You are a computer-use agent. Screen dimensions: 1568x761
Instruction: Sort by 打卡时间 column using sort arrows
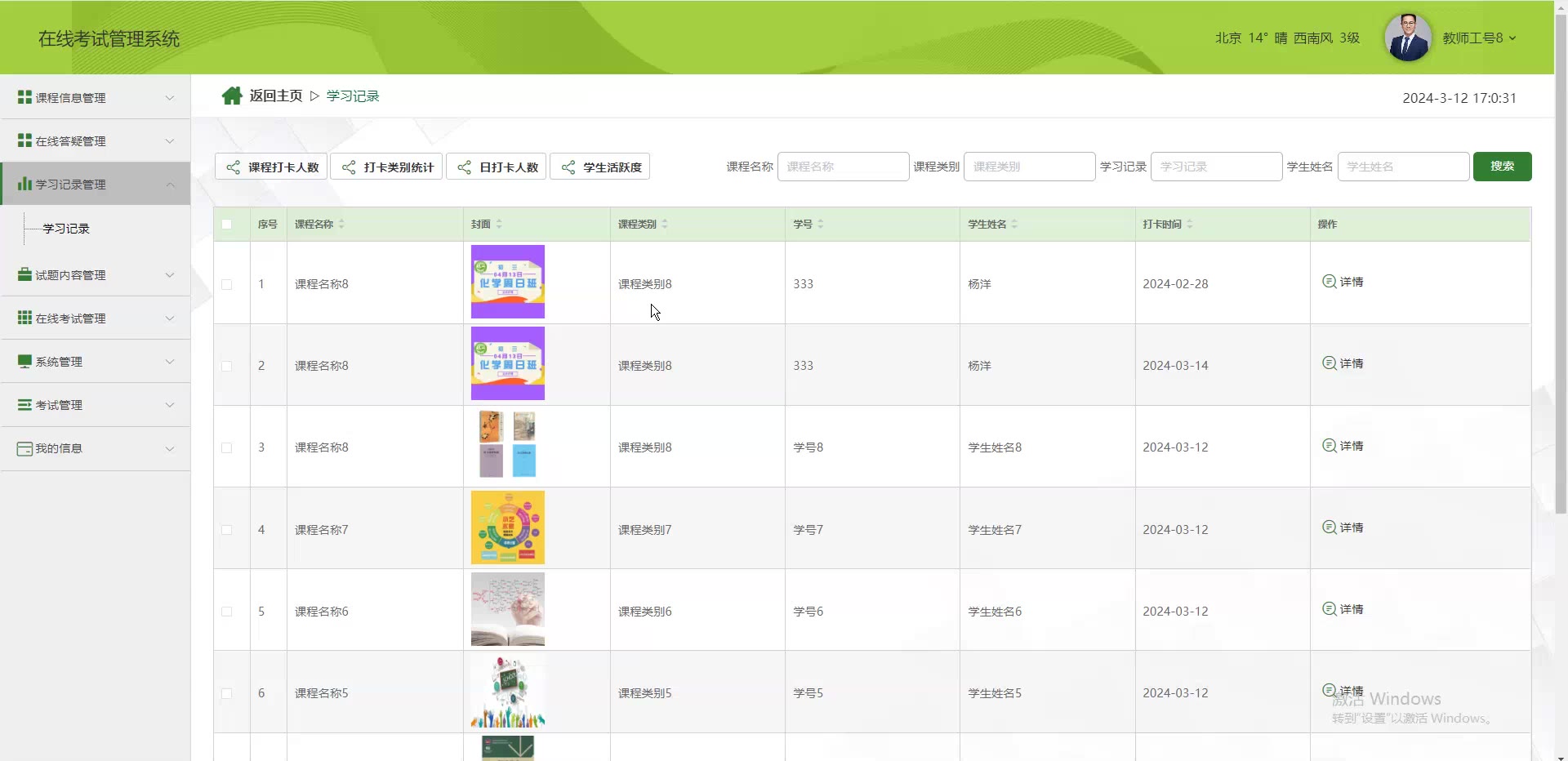point(1190,224)
